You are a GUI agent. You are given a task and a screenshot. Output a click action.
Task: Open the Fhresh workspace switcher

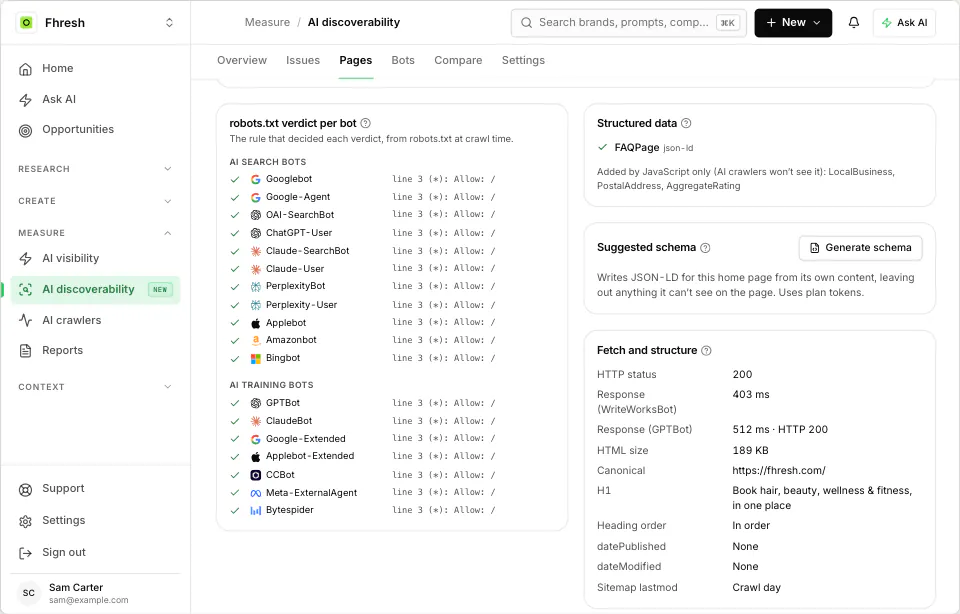pos(170,23)
